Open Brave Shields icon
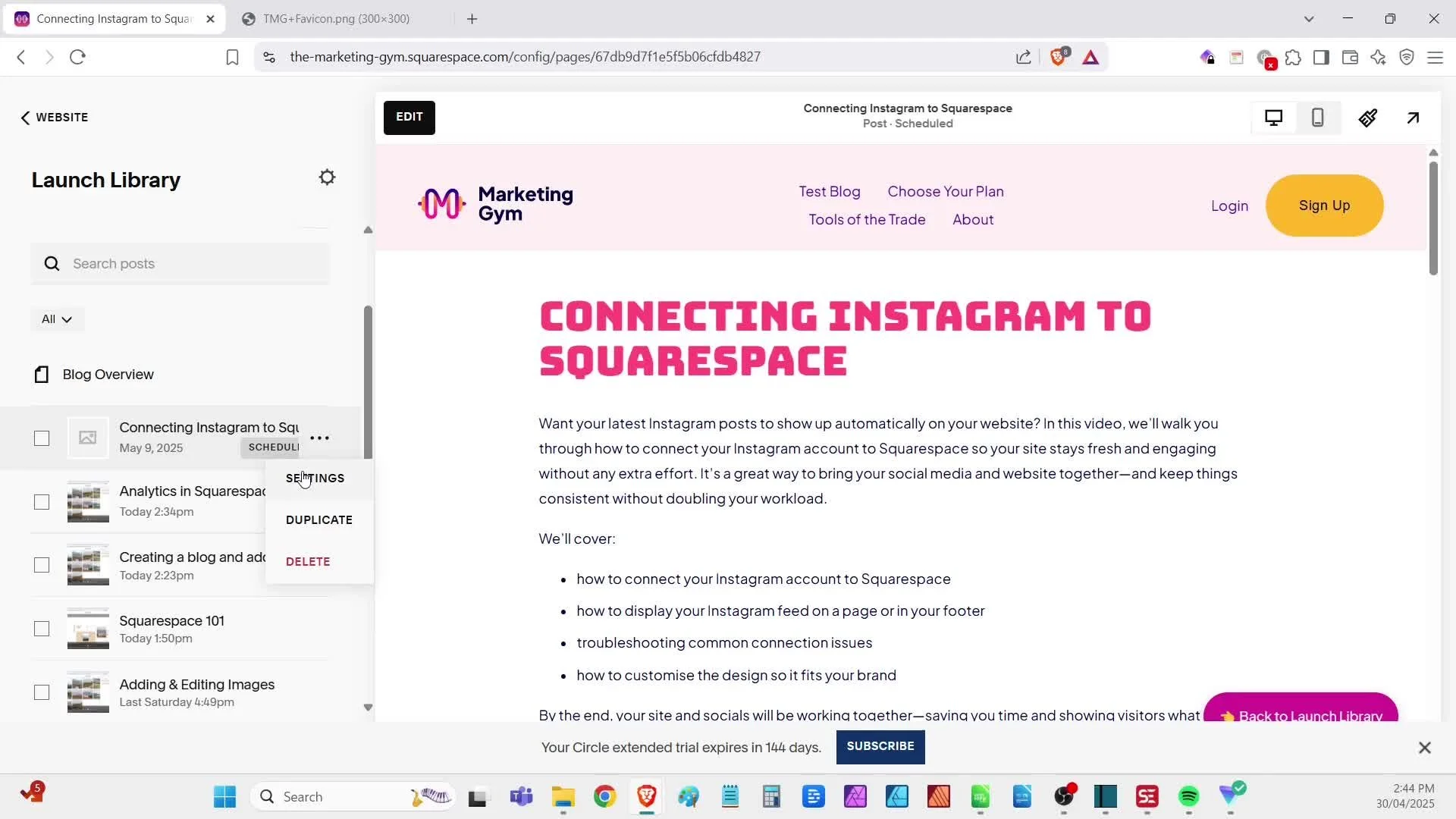Screen dimensions: 1456x819 1059,56
